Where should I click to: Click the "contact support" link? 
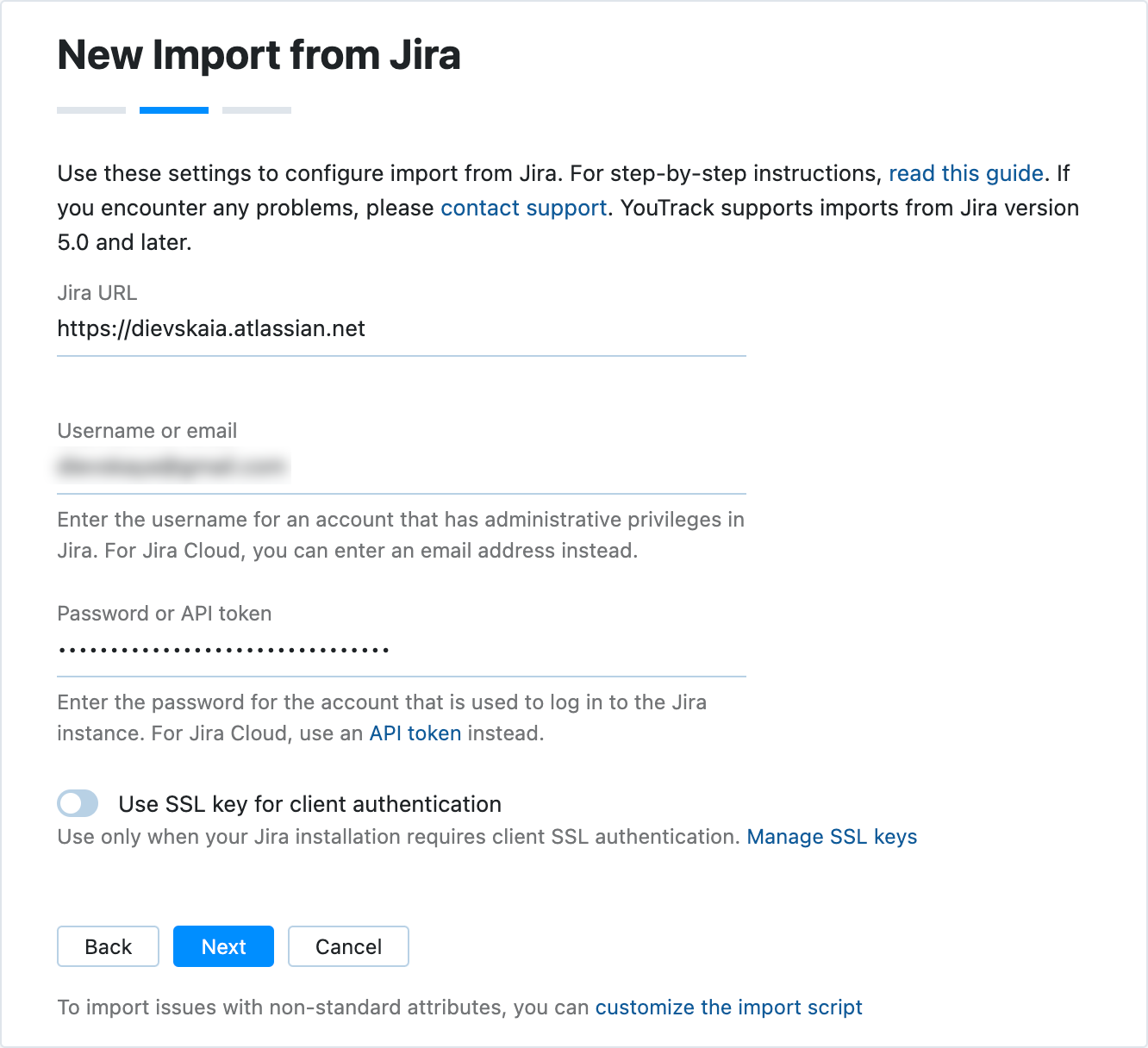tap(522, 208)
